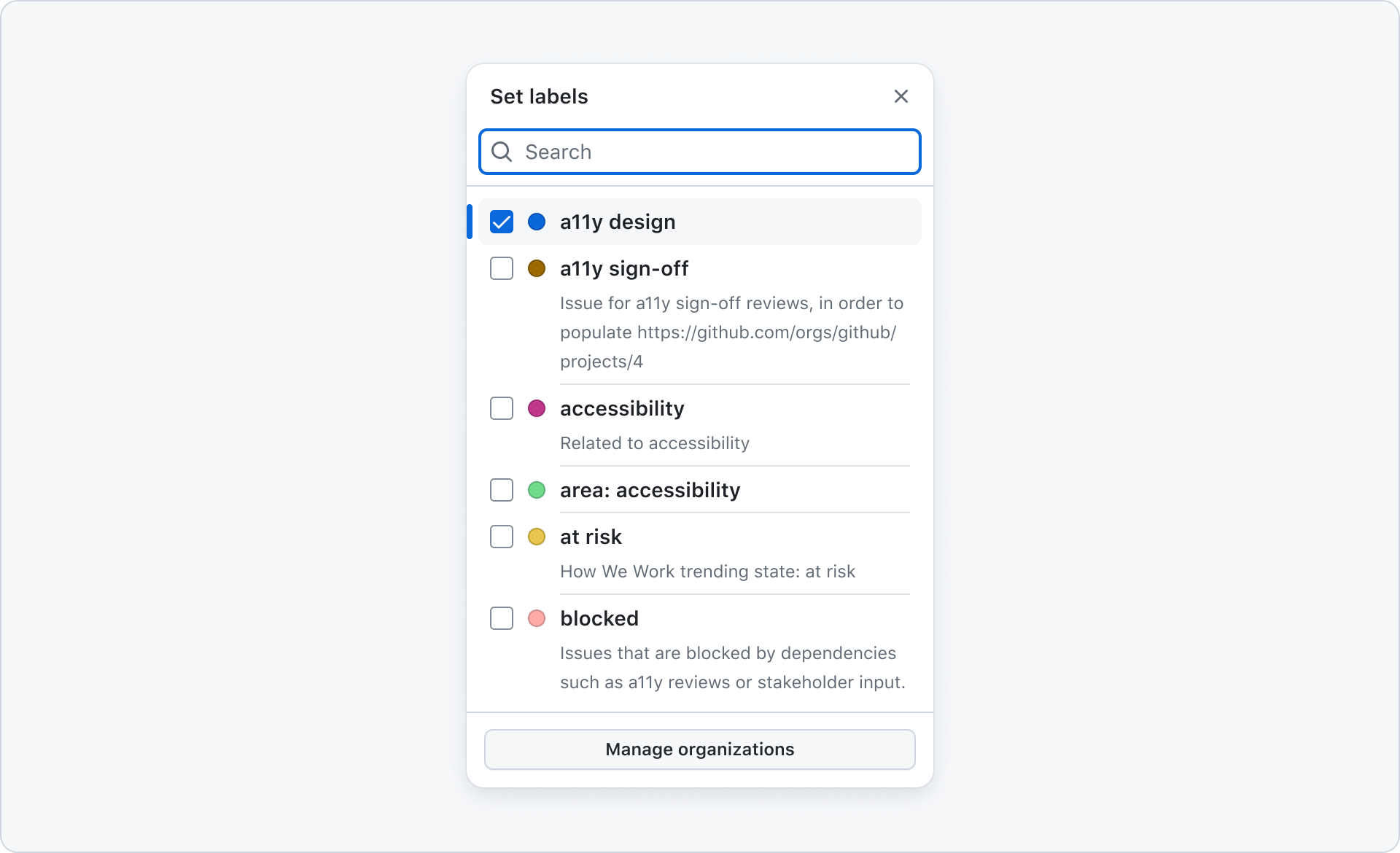
Task: Click the Manage organizations button
Action: pos(699,749)
